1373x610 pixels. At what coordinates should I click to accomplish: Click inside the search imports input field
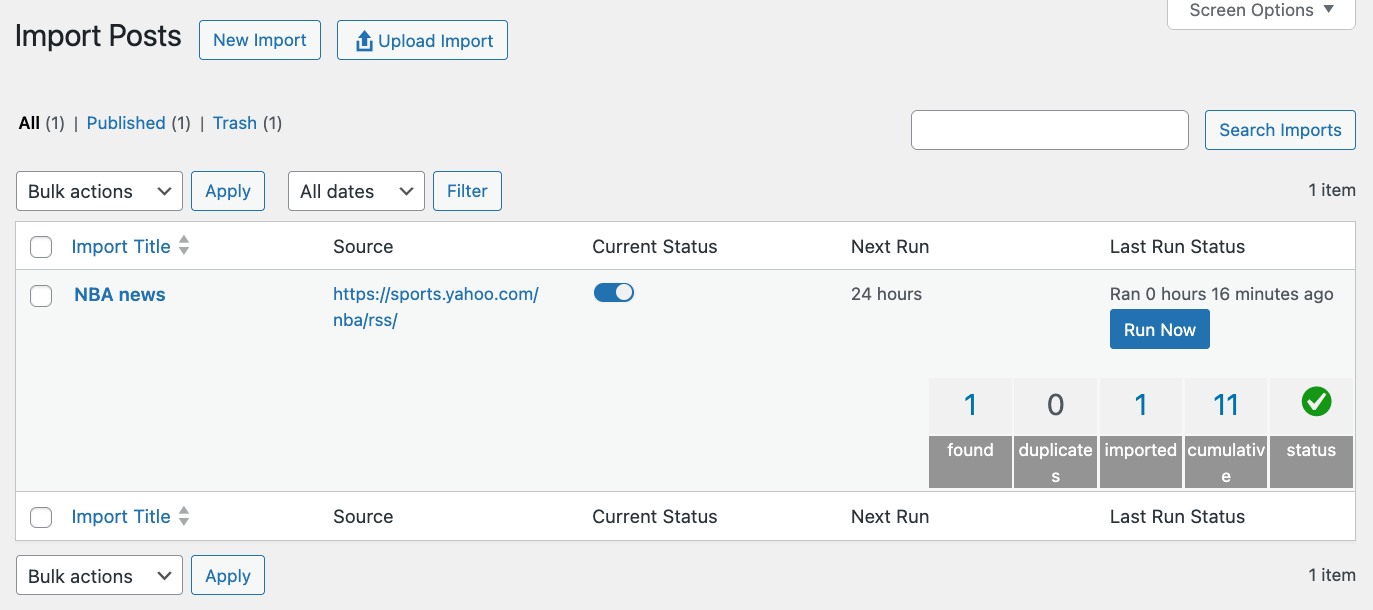(1048, 129)
